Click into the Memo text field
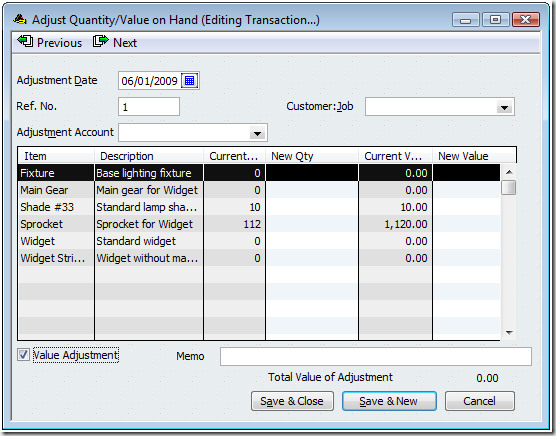This screenshot has height=436, width=556. pyautogui.click(x=376, y=356)
